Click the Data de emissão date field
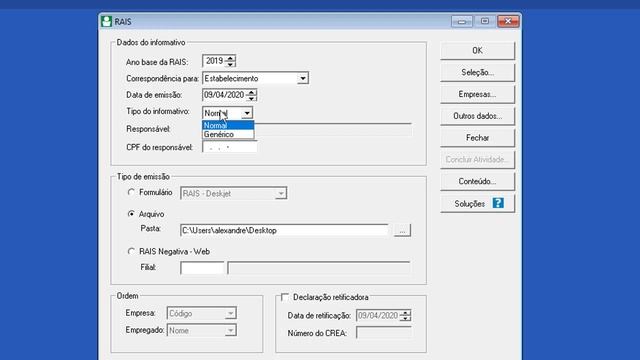This screenshot has width=640, height=360. [x=224, y=95]
